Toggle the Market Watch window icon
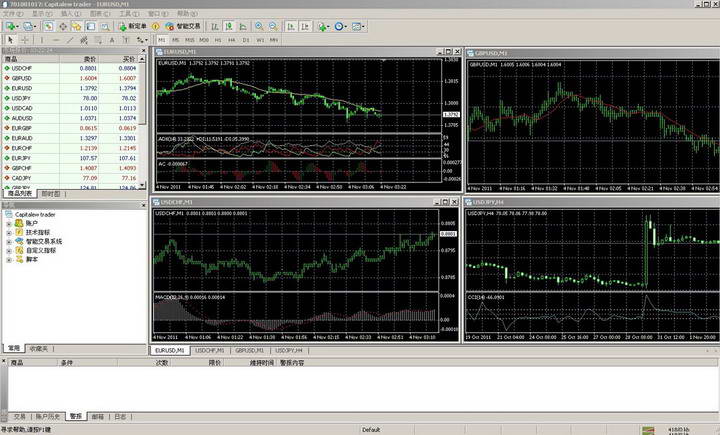Image resolution: width=720 pixels, height=435 pixels. click(48, 27)
